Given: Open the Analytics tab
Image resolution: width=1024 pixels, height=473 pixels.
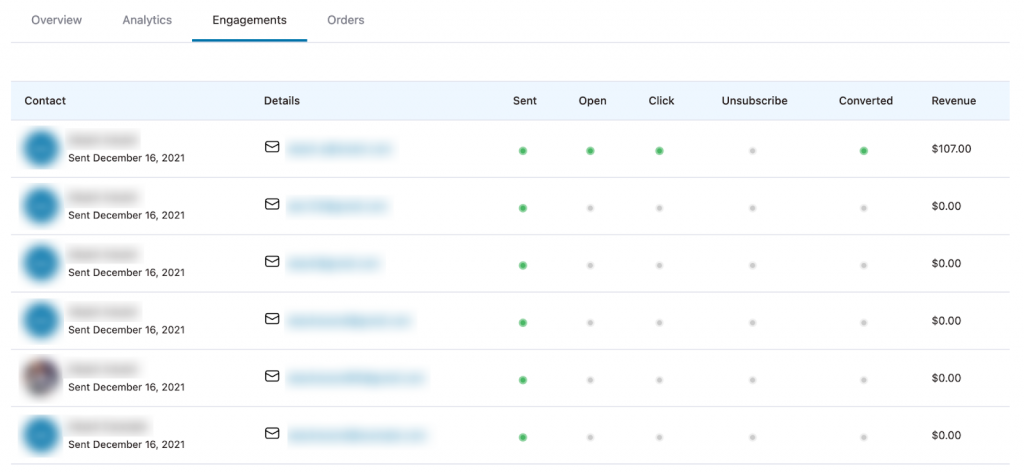Looking at the screenshot, I should [x=147, y=20].
